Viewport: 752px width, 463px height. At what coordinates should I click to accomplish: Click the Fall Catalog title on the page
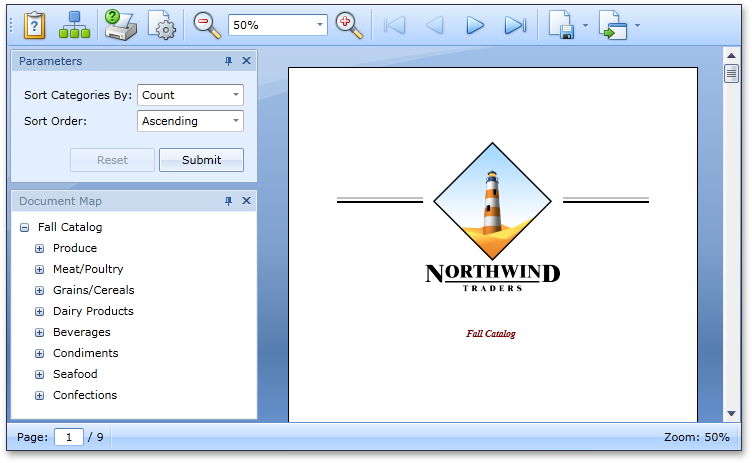491,333
